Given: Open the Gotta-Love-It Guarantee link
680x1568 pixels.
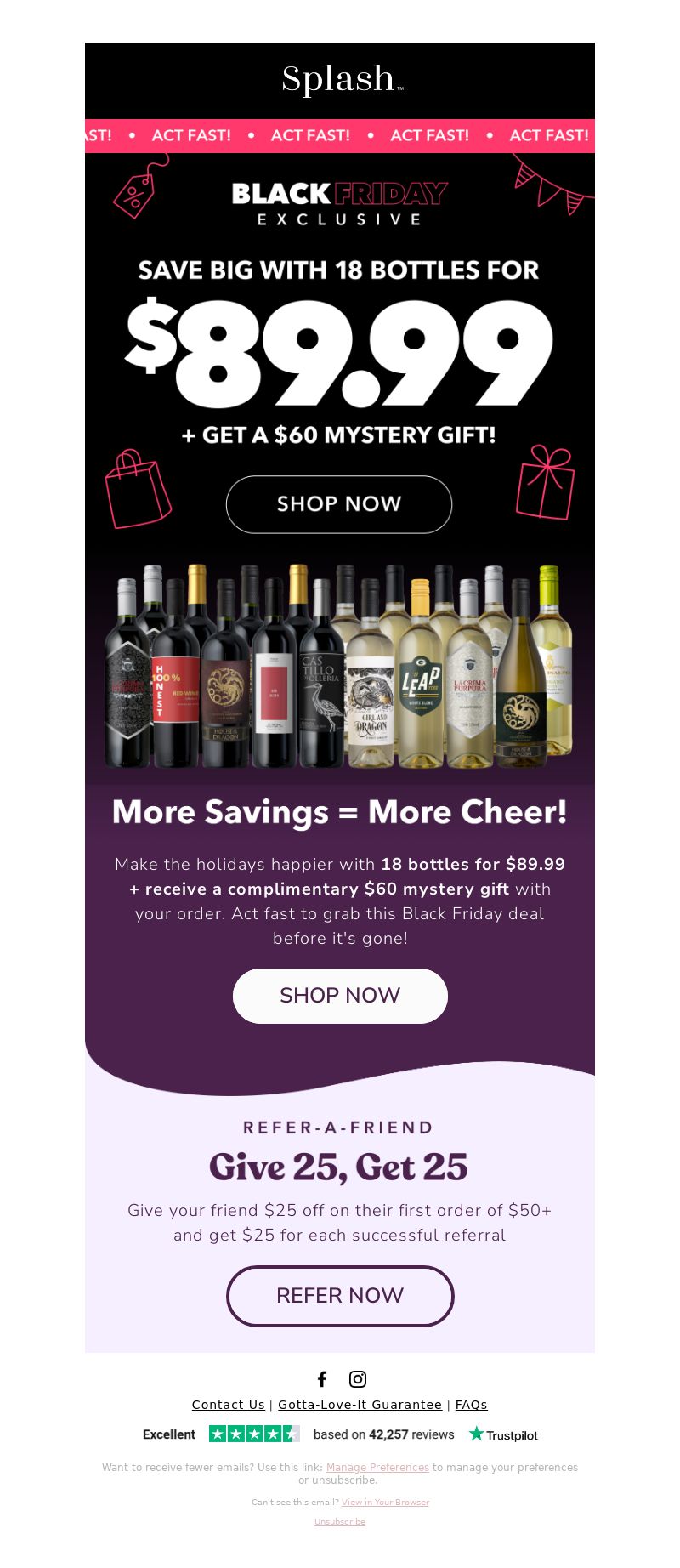Looking at the screenshot, I should point(360,1405).
